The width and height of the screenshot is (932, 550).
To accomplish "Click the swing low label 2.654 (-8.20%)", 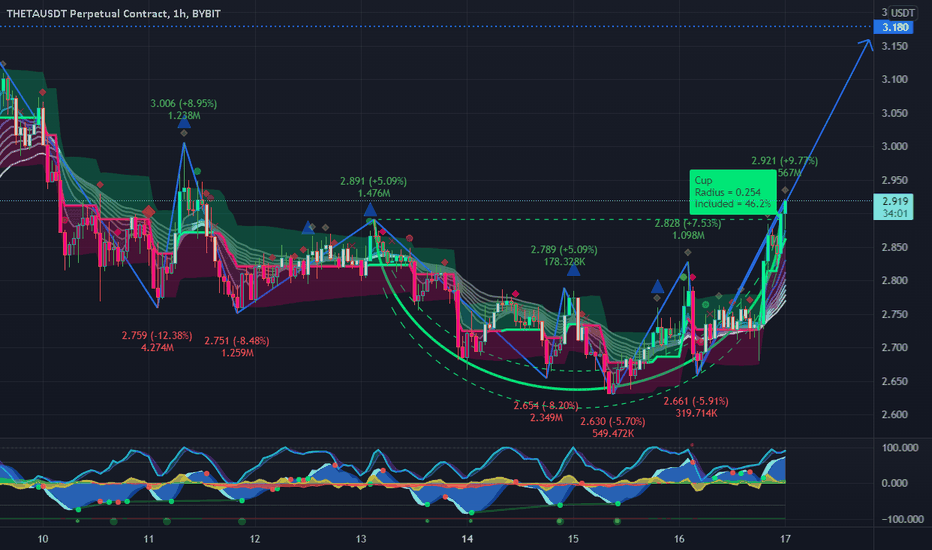I will [546, 406].
